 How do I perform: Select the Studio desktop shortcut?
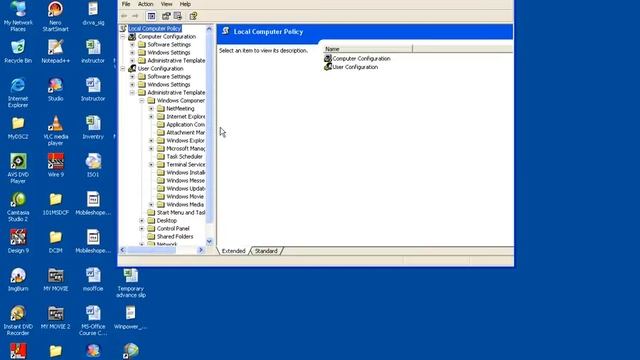pos(56,89)
